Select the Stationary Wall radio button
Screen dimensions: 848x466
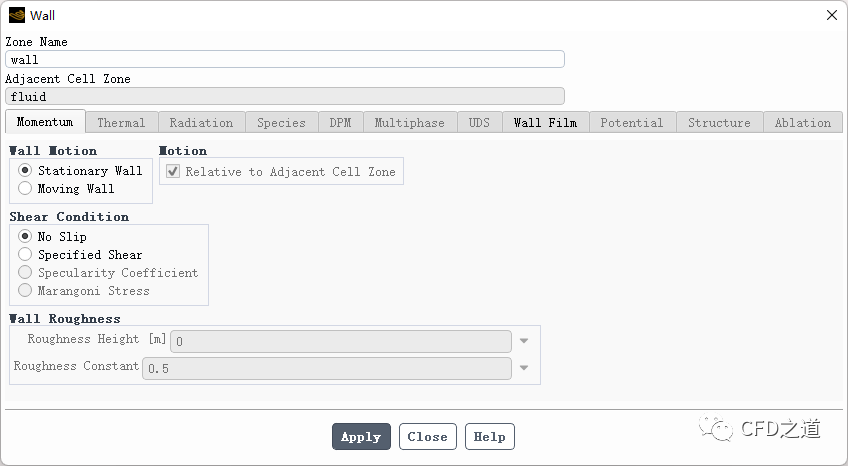[25, 171]
